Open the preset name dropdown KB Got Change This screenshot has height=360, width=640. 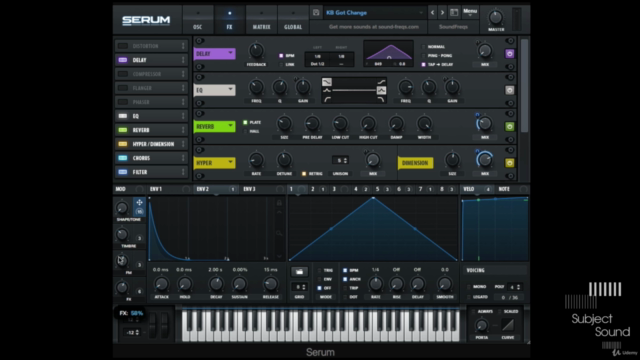[x=374, y=13]
